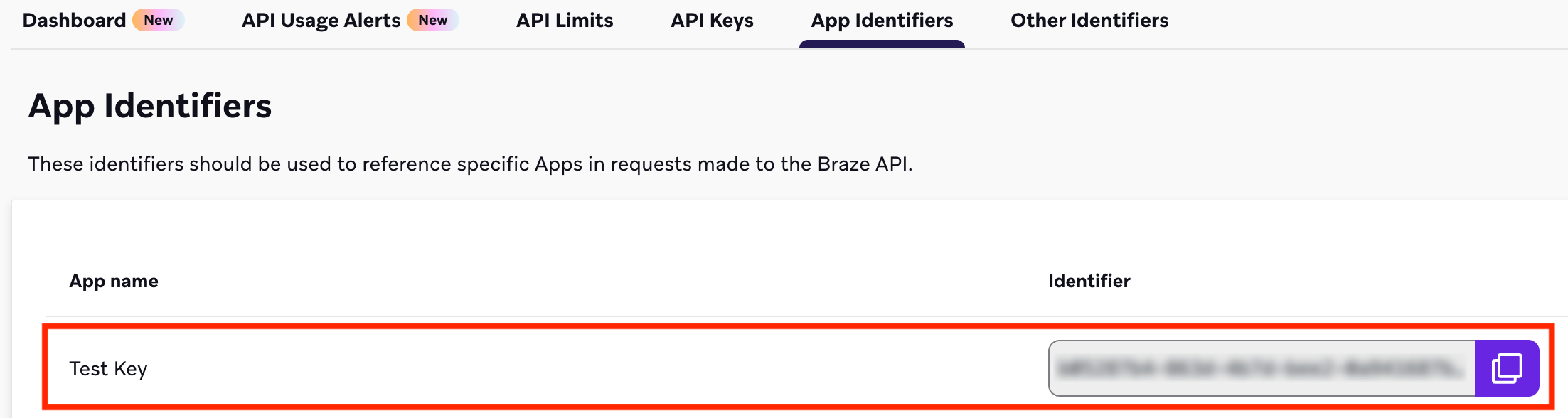The height and width of the screenshot is (418, 1568).
Task: Switch to the Other Identifiers tab
Action: pyautogui.click(x=1089, y=20)
